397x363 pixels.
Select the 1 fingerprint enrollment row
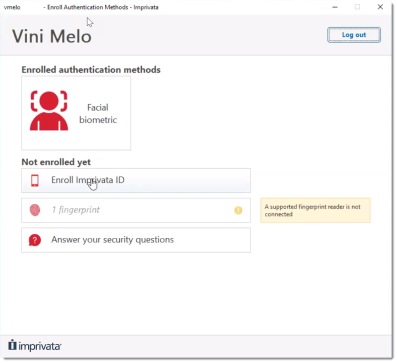136,210
